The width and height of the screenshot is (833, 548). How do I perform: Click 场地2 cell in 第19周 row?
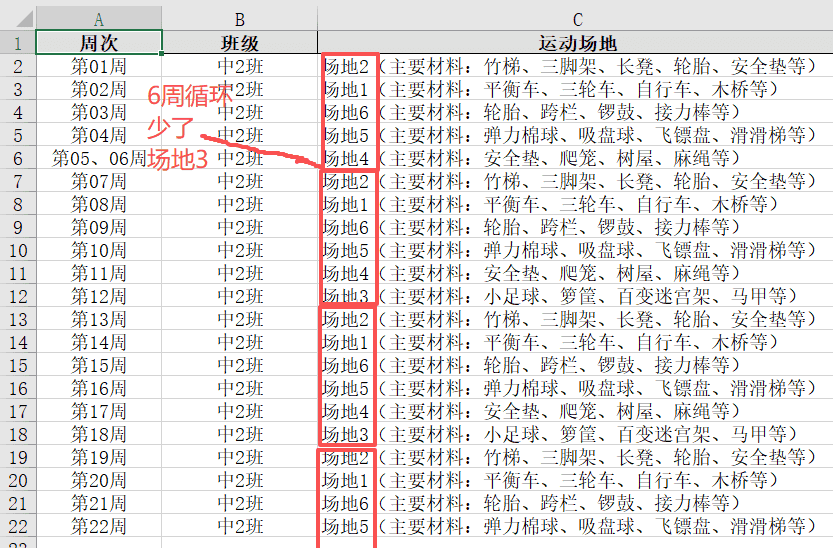575,457
